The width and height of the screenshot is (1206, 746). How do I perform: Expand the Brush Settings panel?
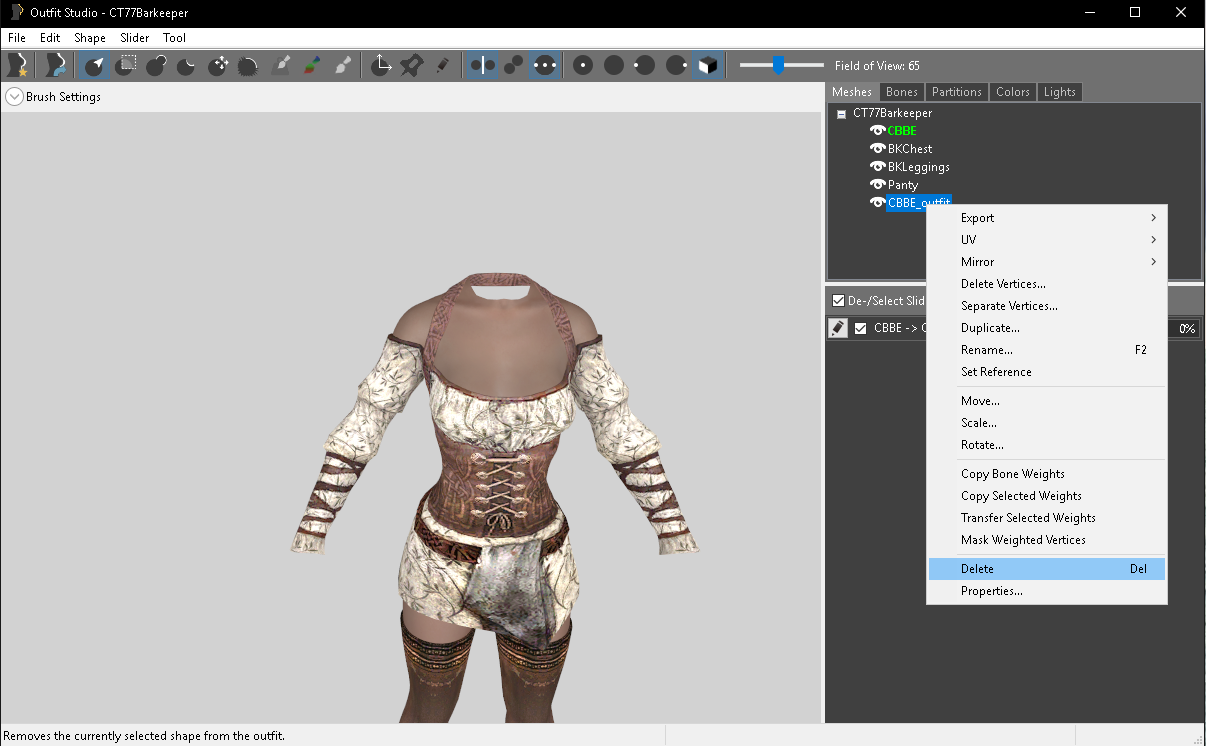14,97
